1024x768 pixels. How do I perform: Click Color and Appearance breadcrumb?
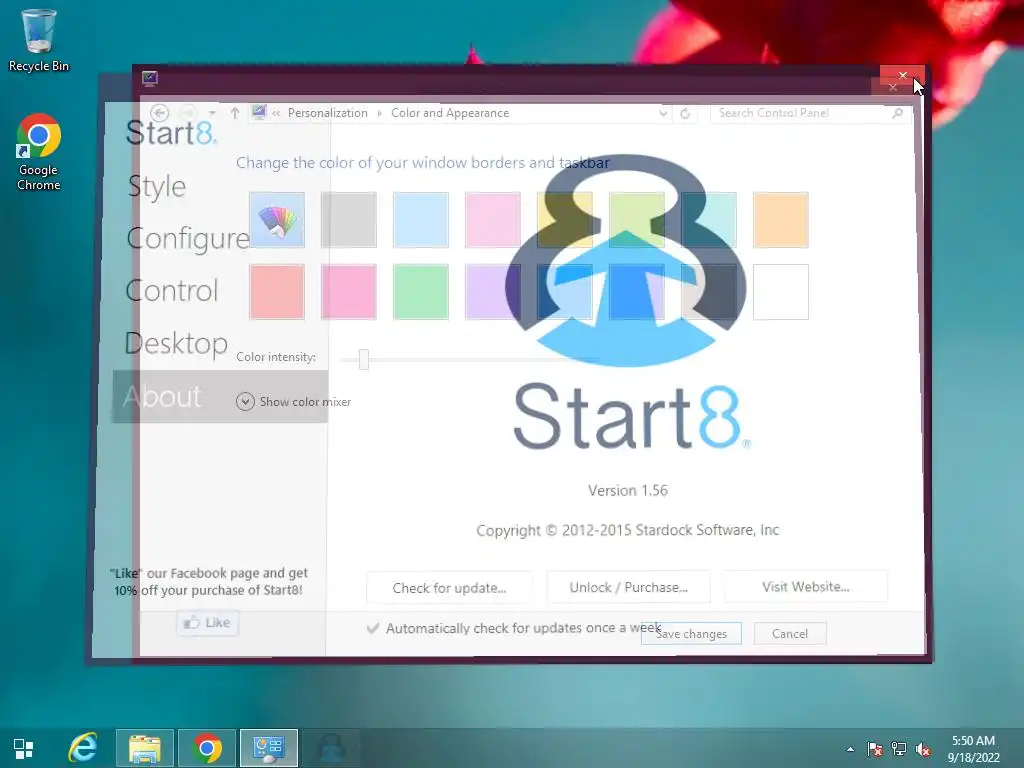[x=450, y=113]
